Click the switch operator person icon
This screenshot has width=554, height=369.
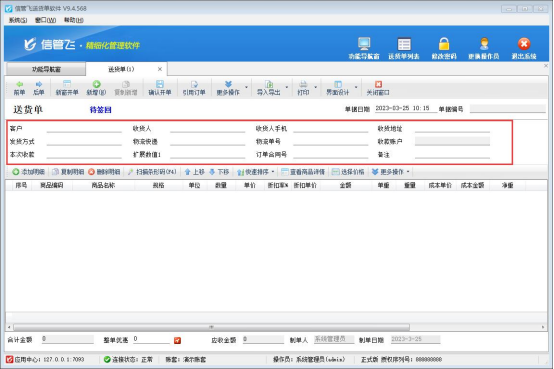pyautogui.click(x=484, y=44)
